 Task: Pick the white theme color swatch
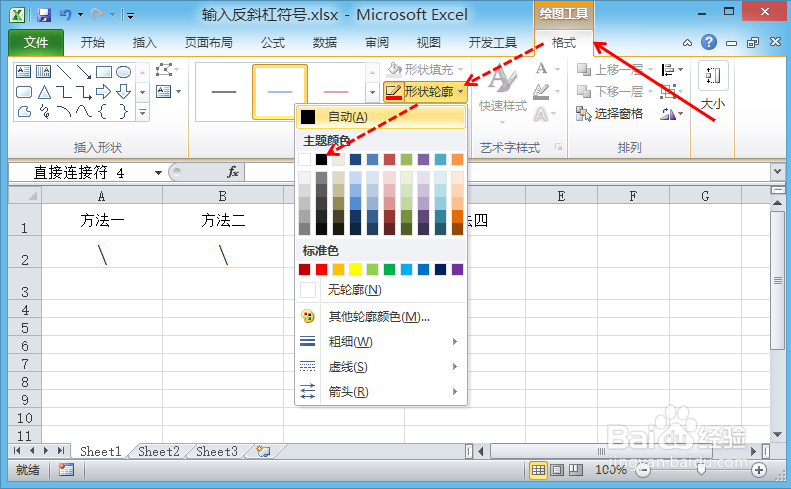tap(304, 159)
